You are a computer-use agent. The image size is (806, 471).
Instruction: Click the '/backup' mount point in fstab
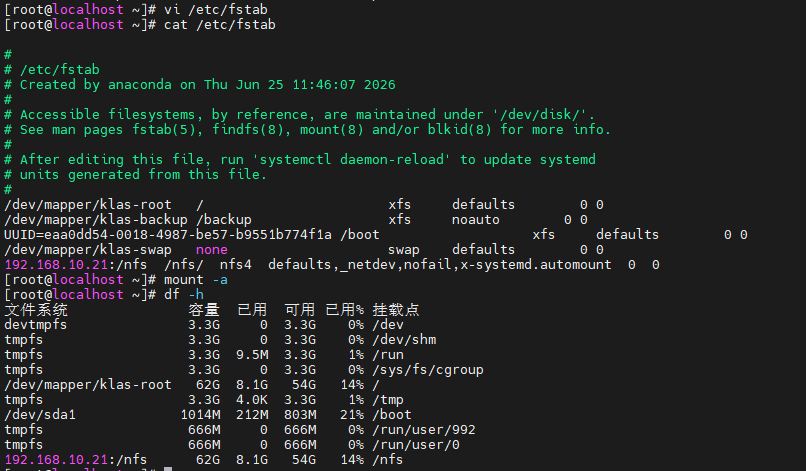point(224,220)
